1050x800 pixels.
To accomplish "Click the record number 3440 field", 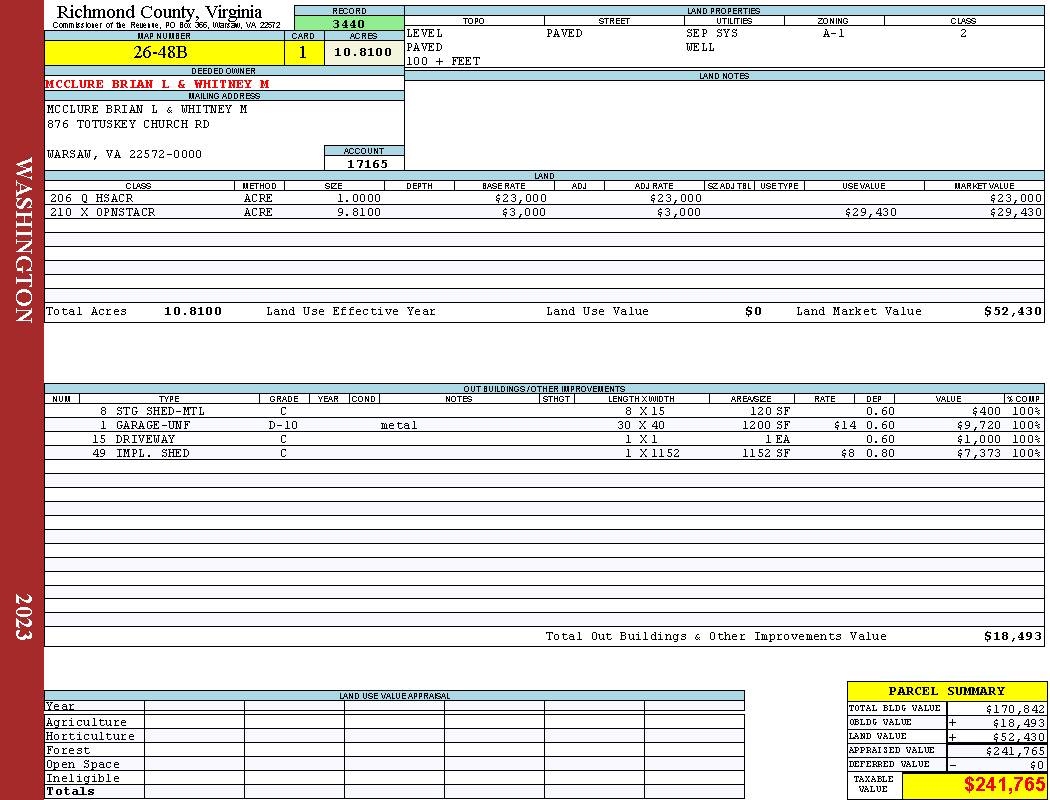I will (x=349, y=23).
